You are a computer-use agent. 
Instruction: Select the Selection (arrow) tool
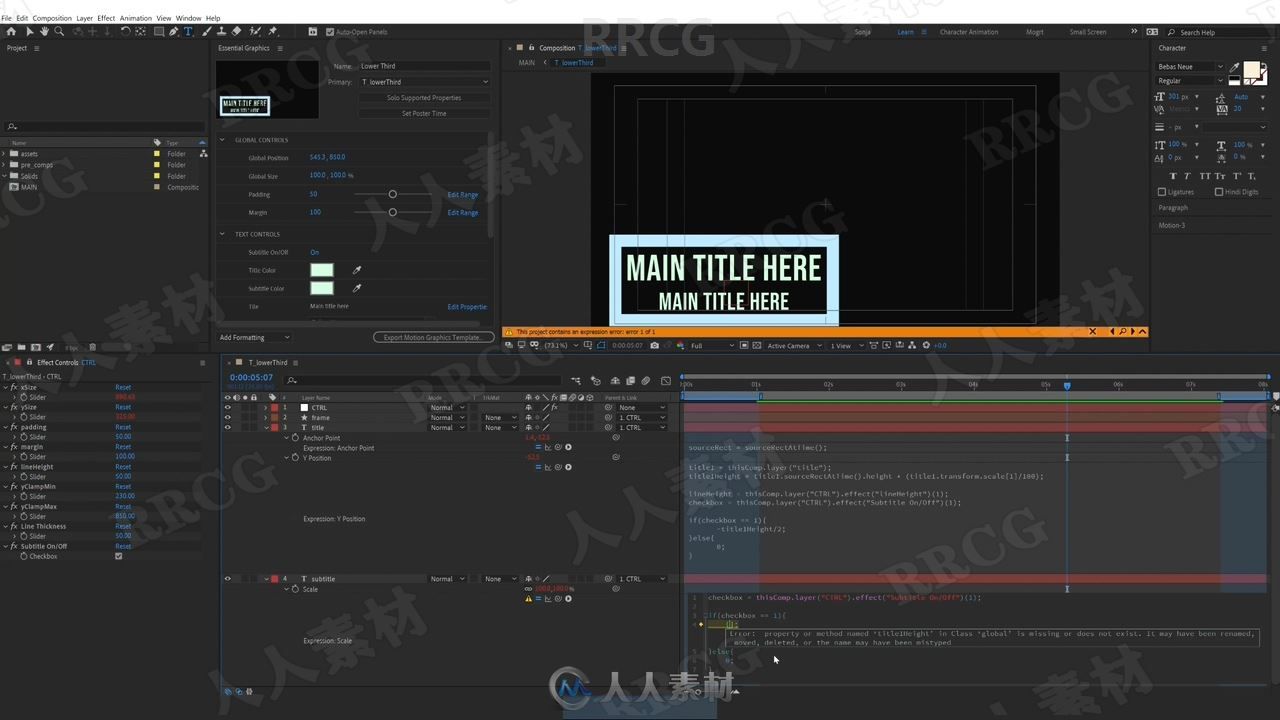(x=29, y=32)
